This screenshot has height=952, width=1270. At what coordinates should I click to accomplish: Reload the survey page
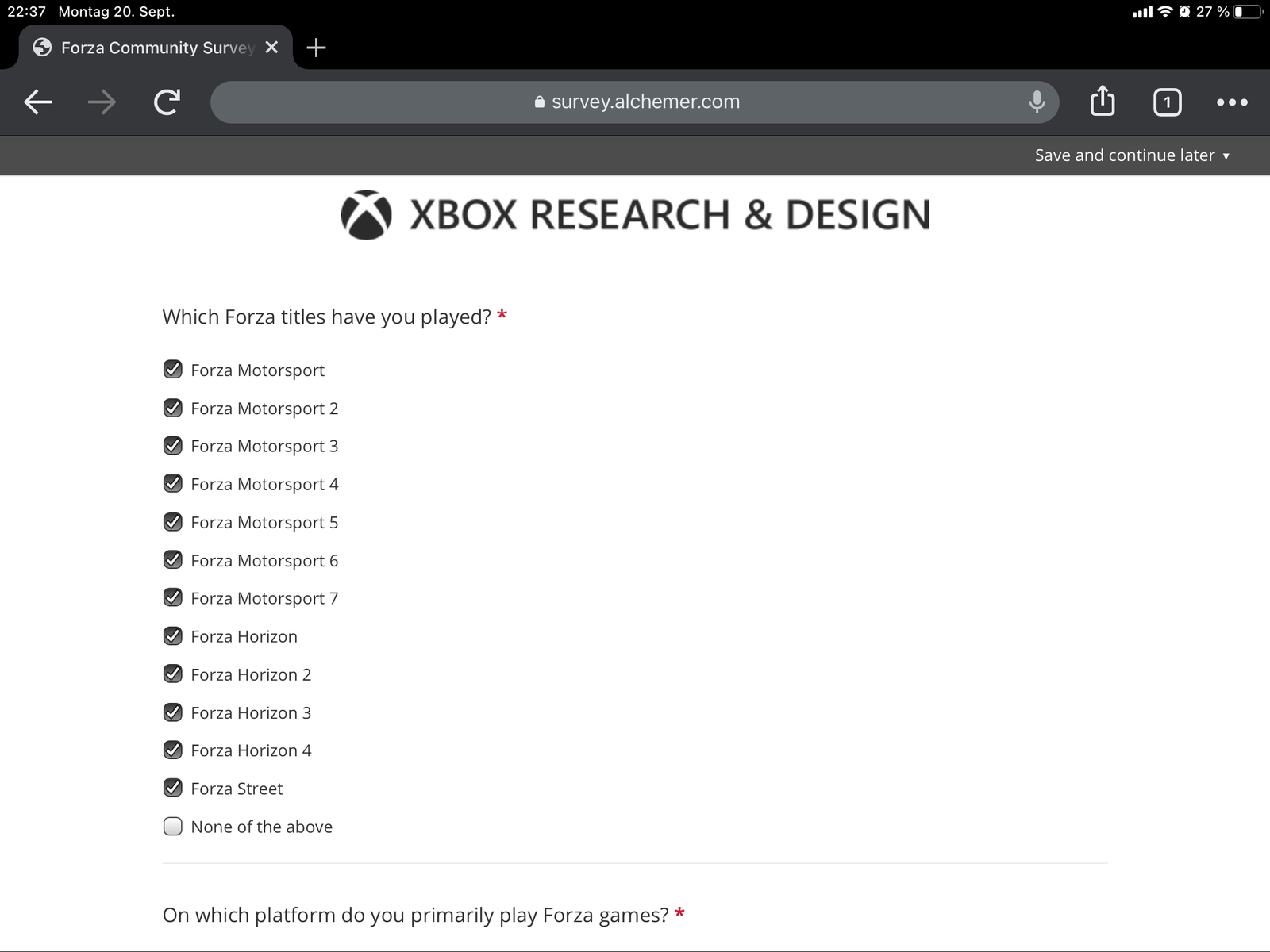pyautogui.click(x=167, y=102)
